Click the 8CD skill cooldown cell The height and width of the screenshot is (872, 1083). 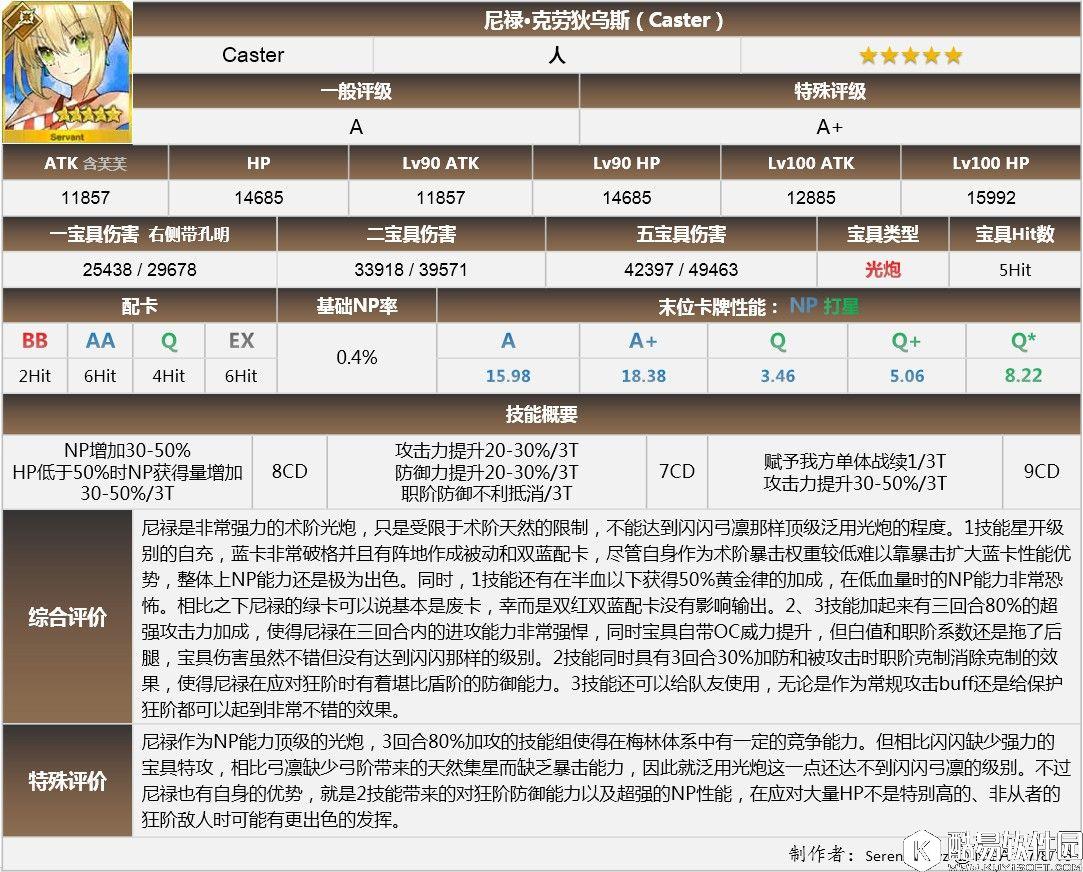tap(289, 470)
